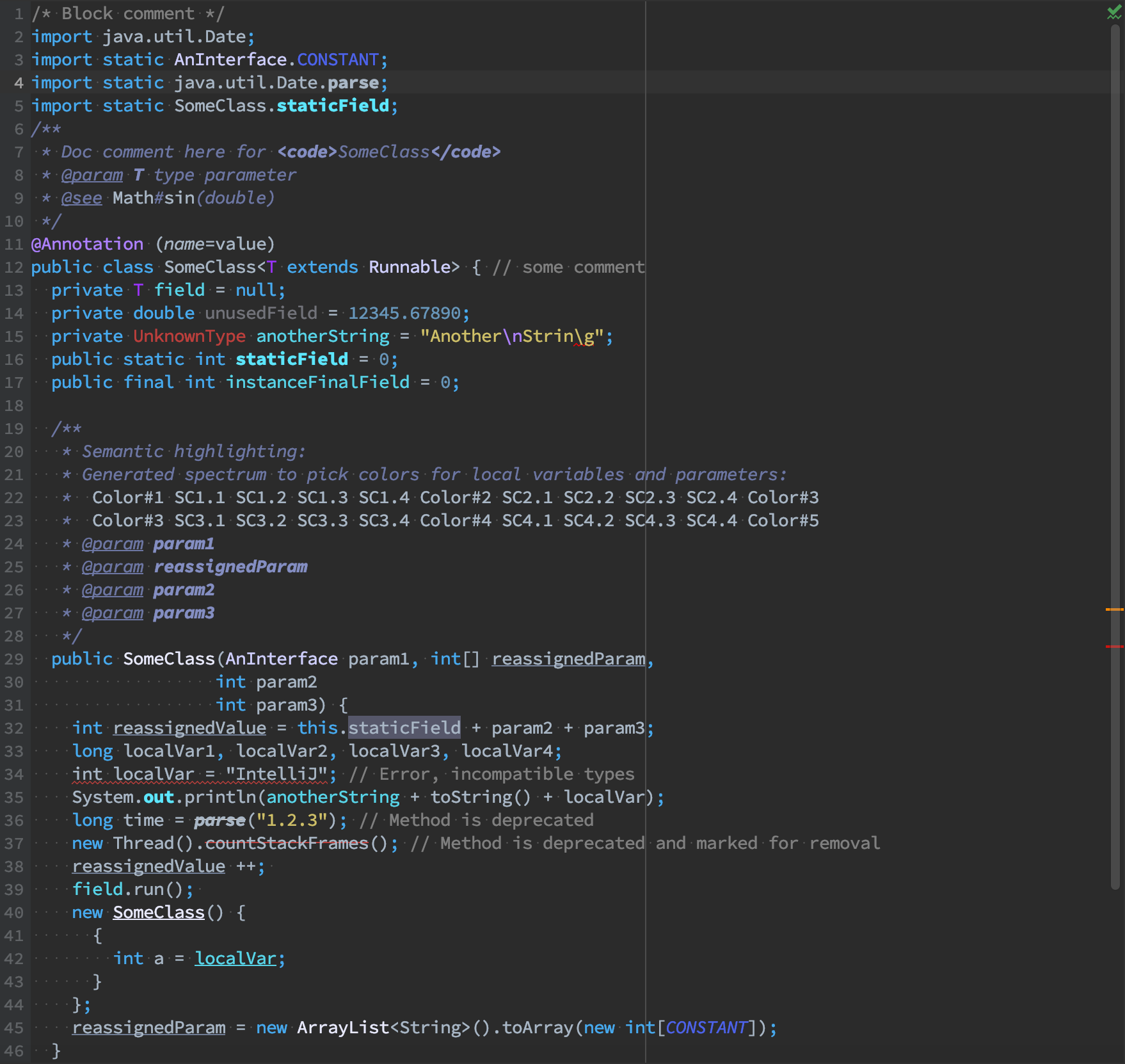Click bold 'out' in System.out.println

click(x=159, y=798)
